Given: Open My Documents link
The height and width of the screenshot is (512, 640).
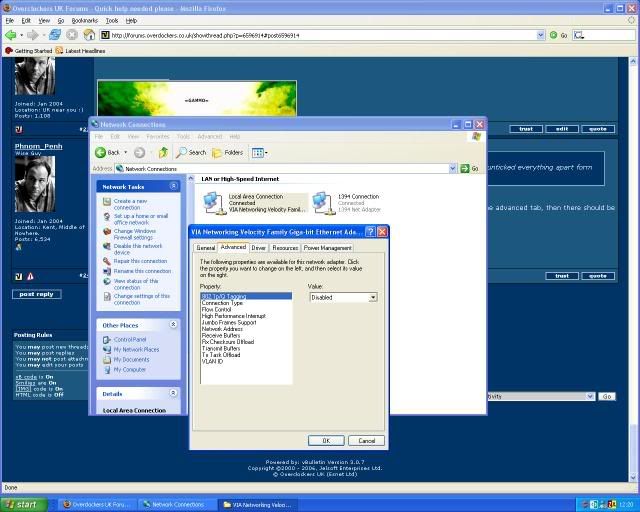Looking at the screenshot, I should pos(131,360).
